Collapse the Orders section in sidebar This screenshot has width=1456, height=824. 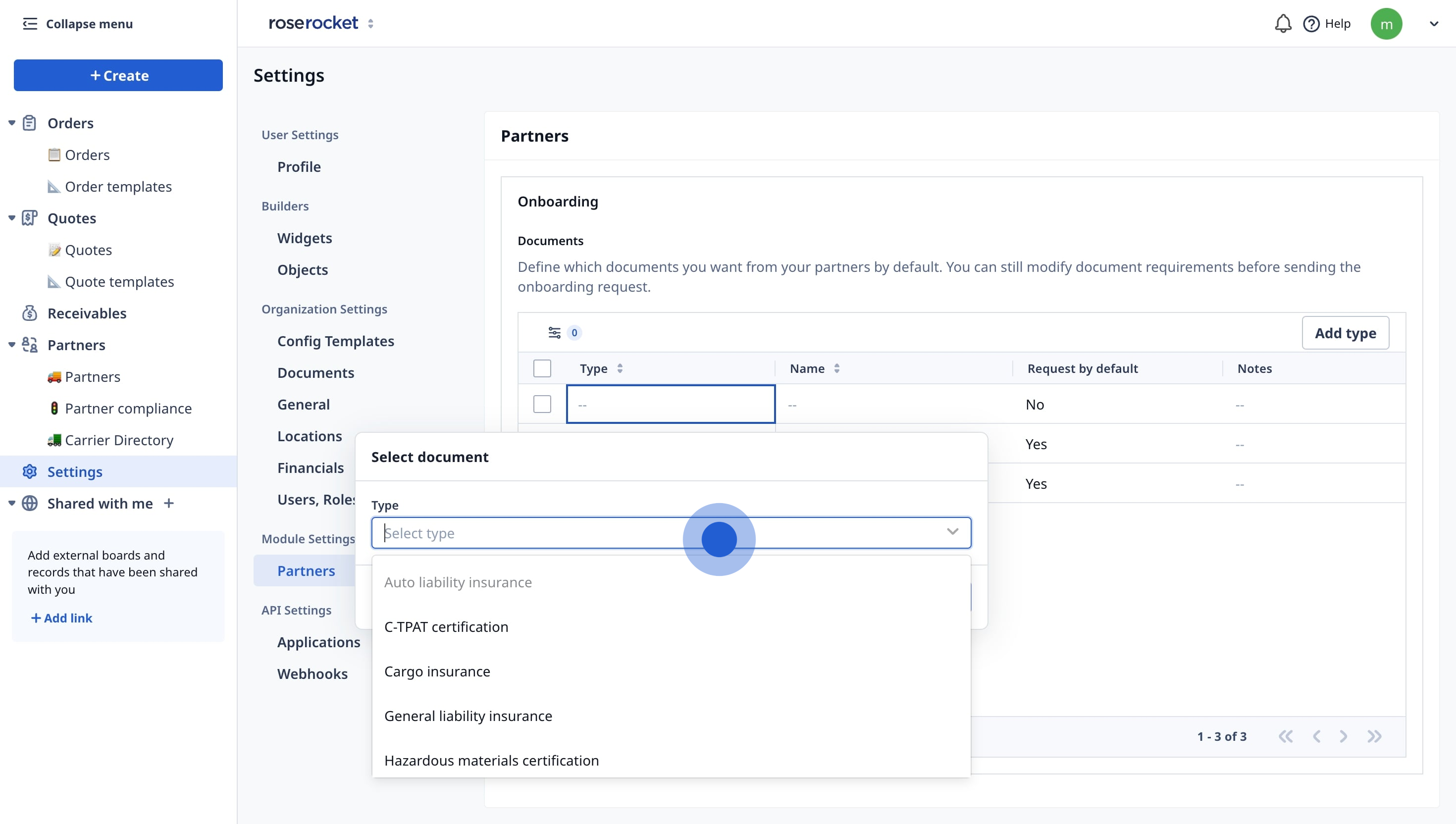11,123
